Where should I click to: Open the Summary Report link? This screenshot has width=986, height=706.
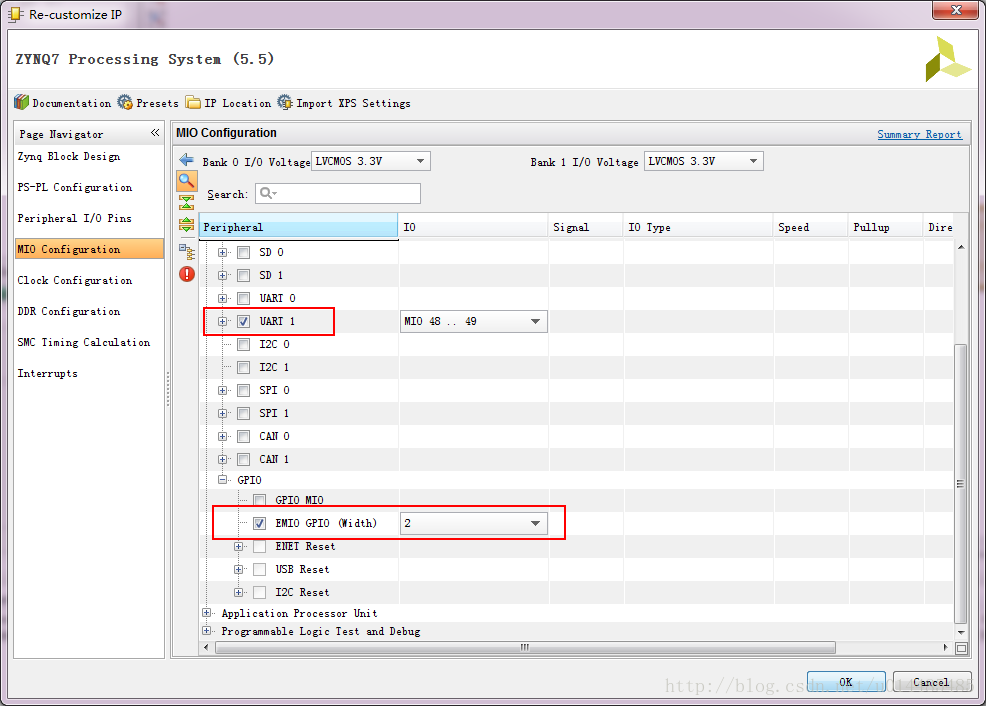(919, 134)
